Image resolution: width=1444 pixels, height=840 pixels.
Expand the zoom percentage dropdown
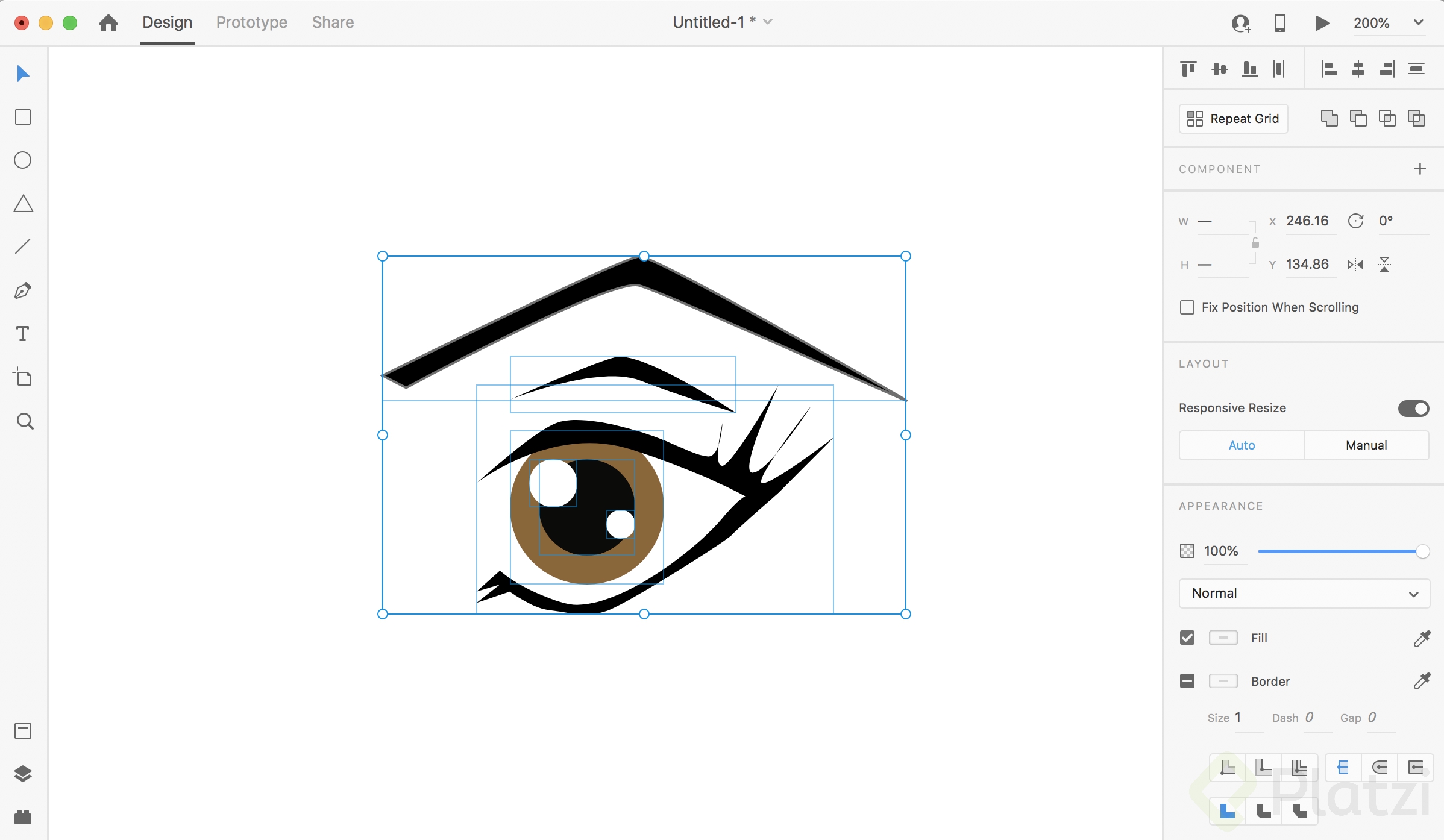click(1417, 22)
